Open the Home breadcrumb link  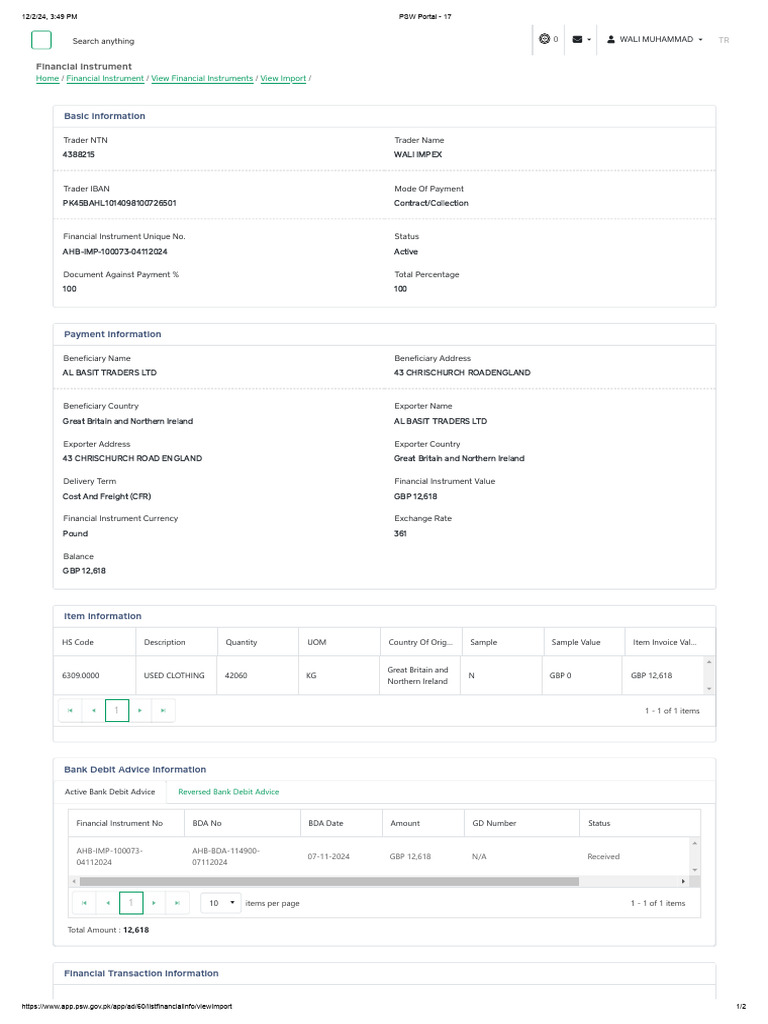point(47,78)
